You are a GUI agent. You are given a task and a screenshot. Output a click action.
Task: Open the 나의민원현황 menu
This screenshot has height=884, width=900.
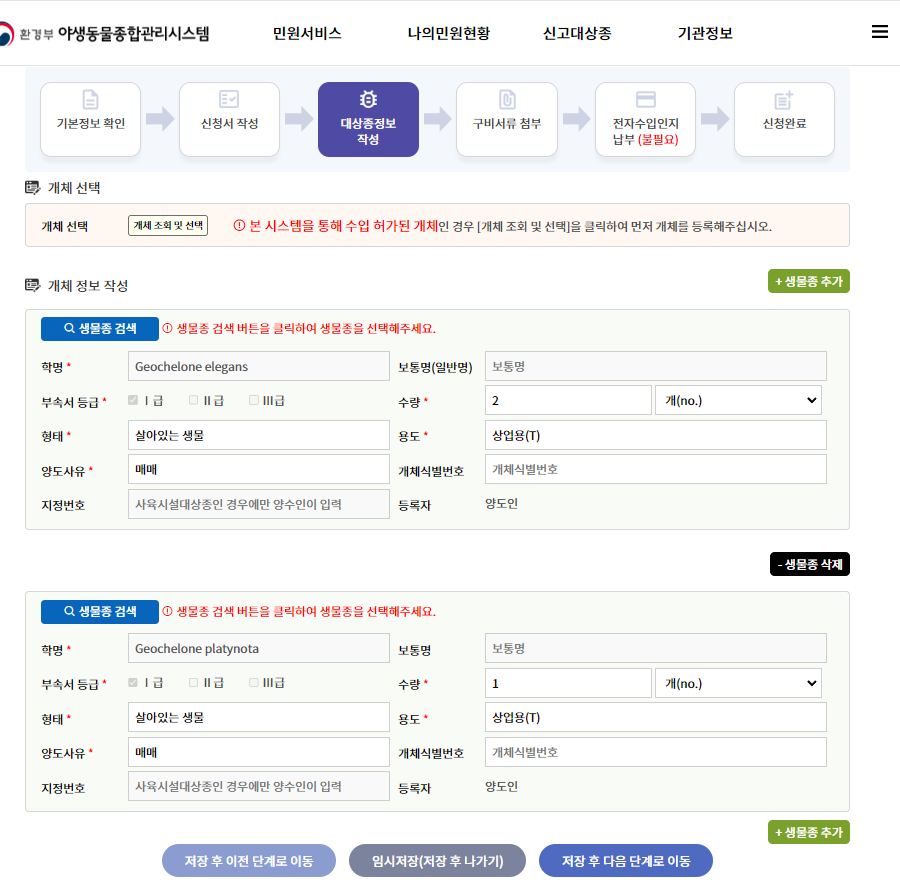[x=449, y=33]
